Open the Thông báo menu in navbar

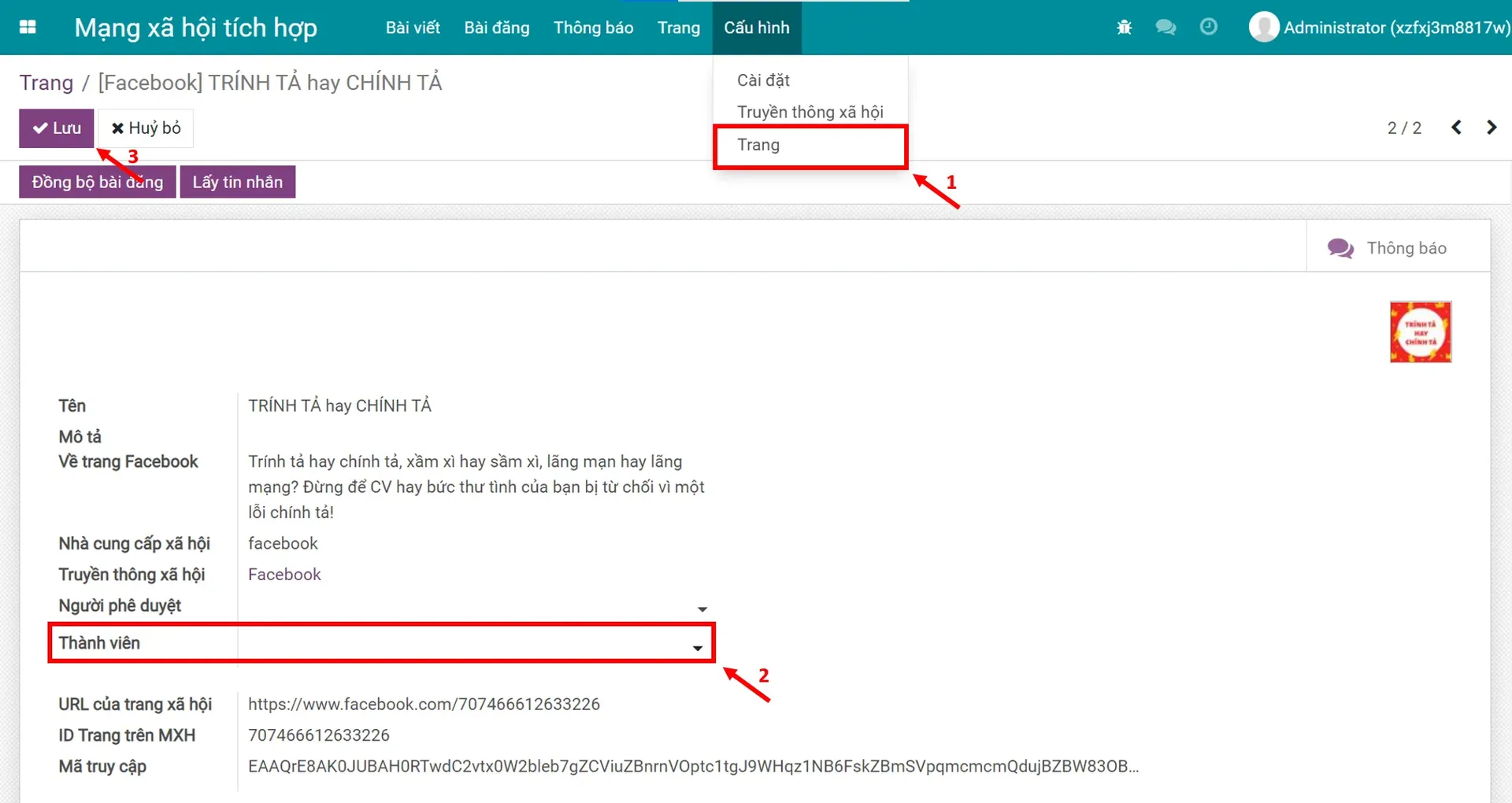click(x=594, y=28)
